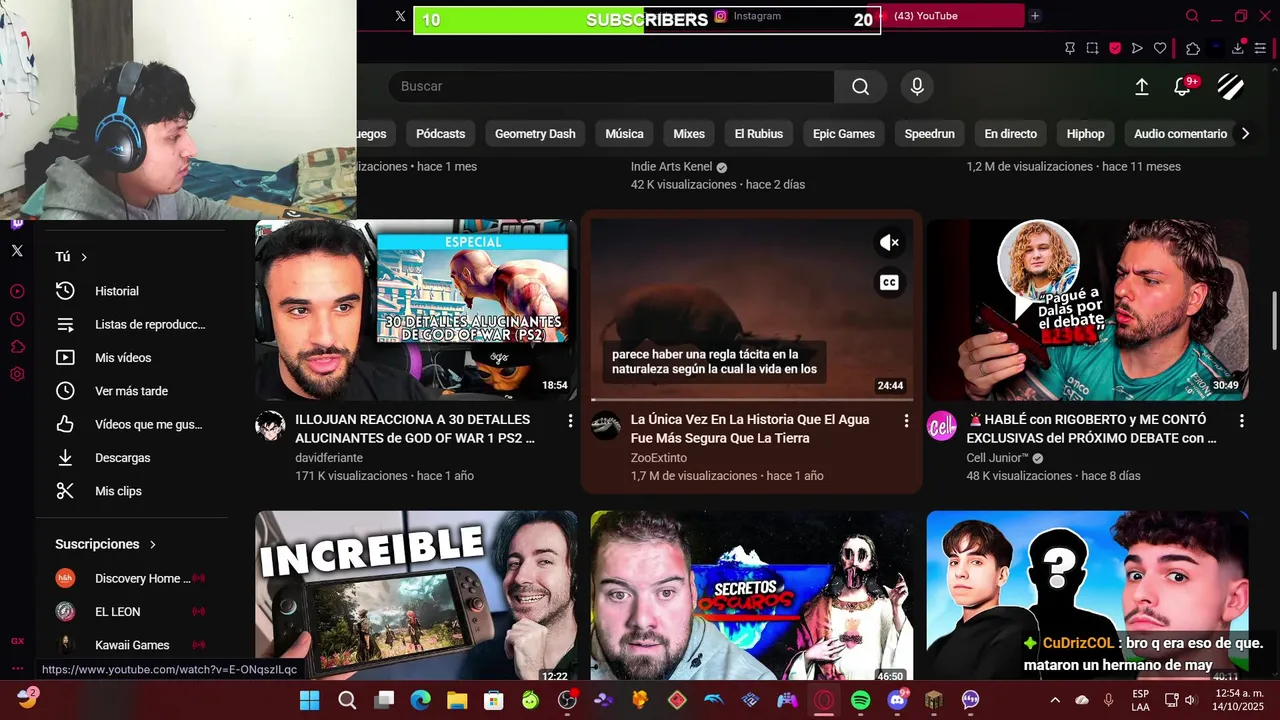Open davidferiante channel avatar

[x=270, y=426]
